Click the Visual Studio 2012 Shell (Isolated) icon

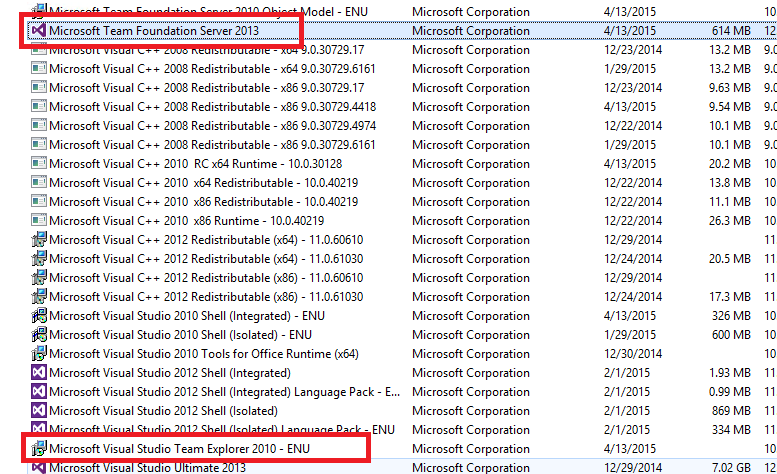click(x=39, y=411)
